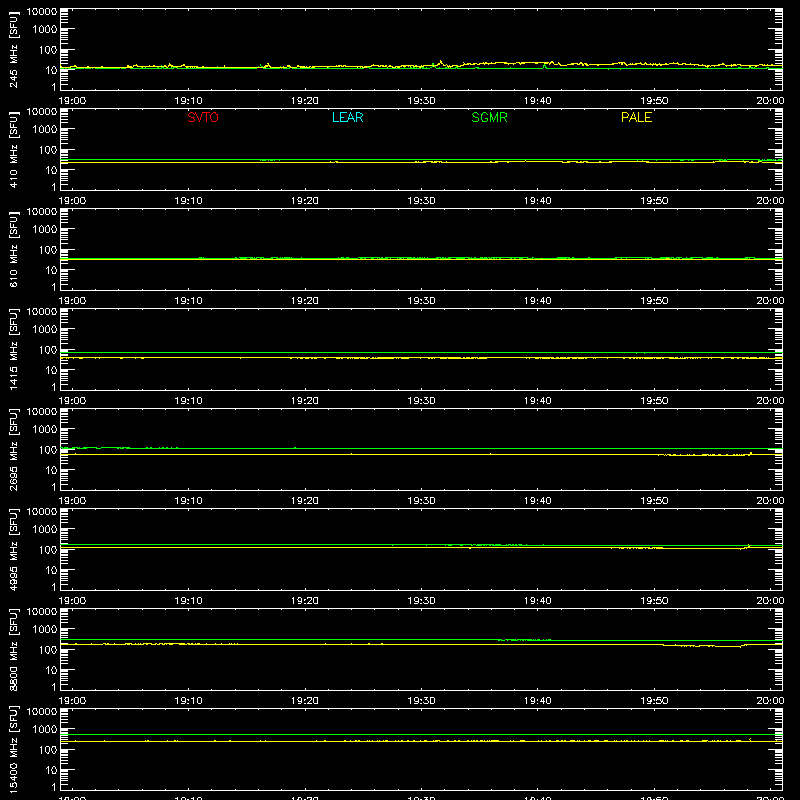Click 19:10 tick label under 2695 MHz plot
800x800 pixels.
point(189,501)
